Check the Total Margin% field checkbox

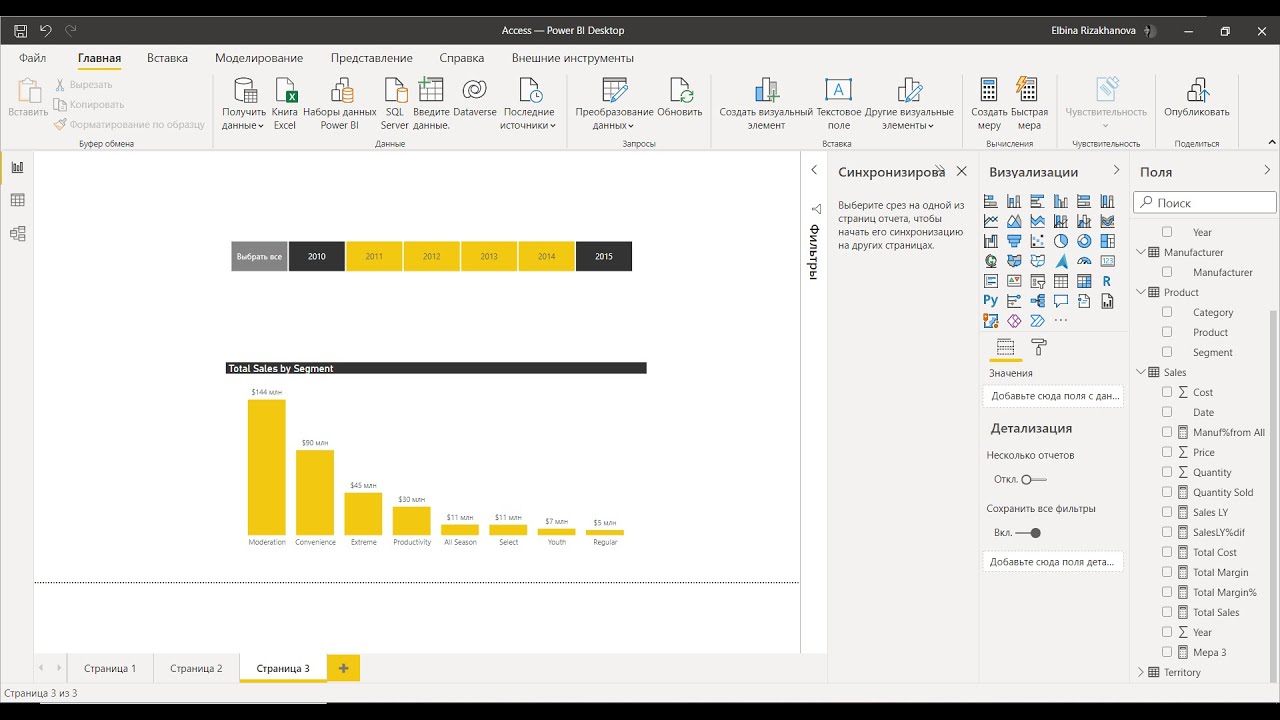(1167, 592)
